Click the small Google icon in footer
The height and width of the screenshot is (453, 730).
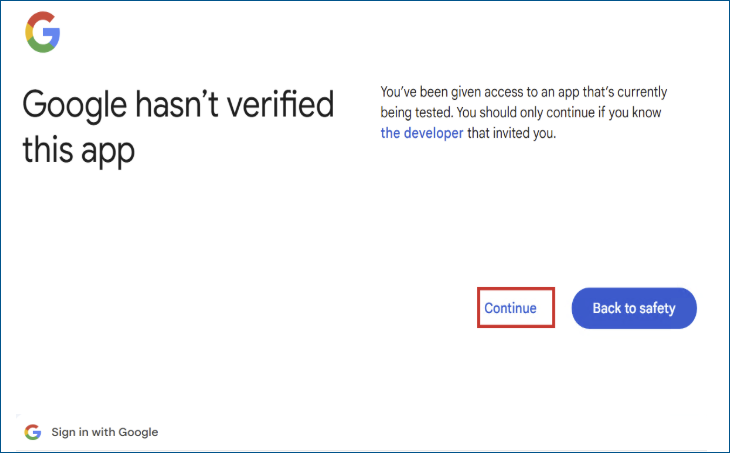tap(33, 432)
